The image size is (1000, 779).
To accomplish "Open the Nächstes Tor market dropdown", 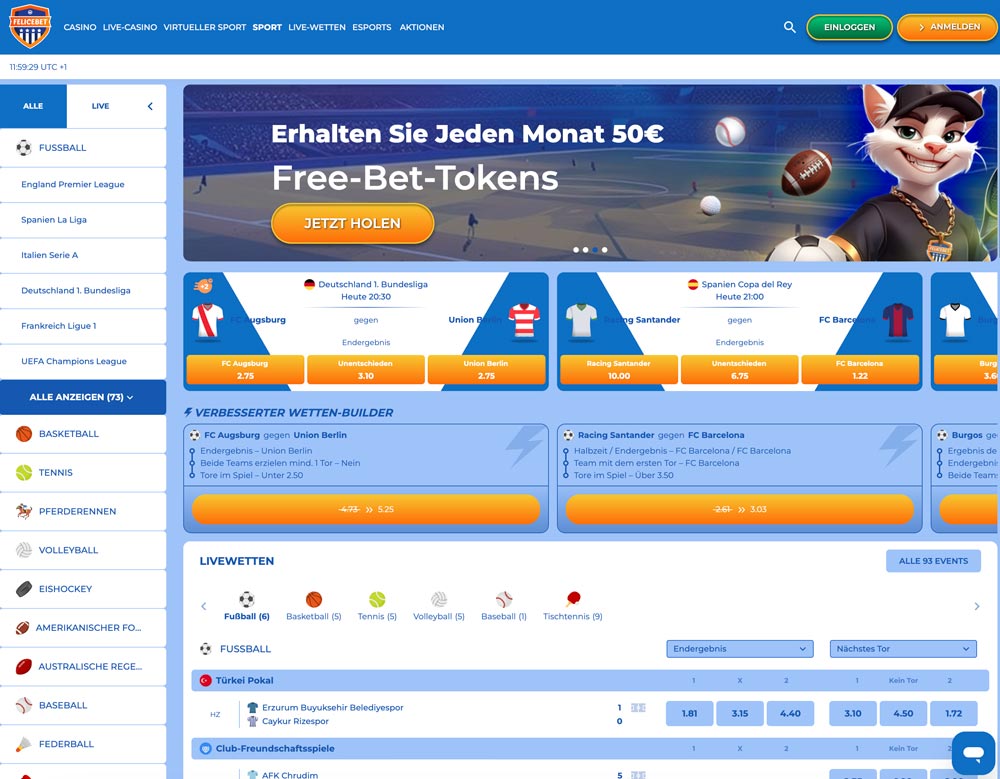I will [902, 648].
